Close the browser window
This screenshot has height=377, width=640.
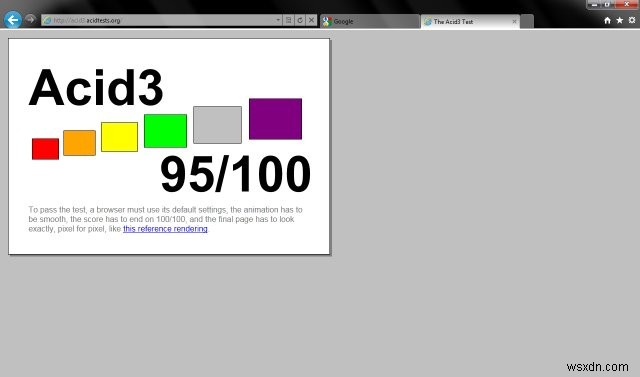(x=627, y=4)
